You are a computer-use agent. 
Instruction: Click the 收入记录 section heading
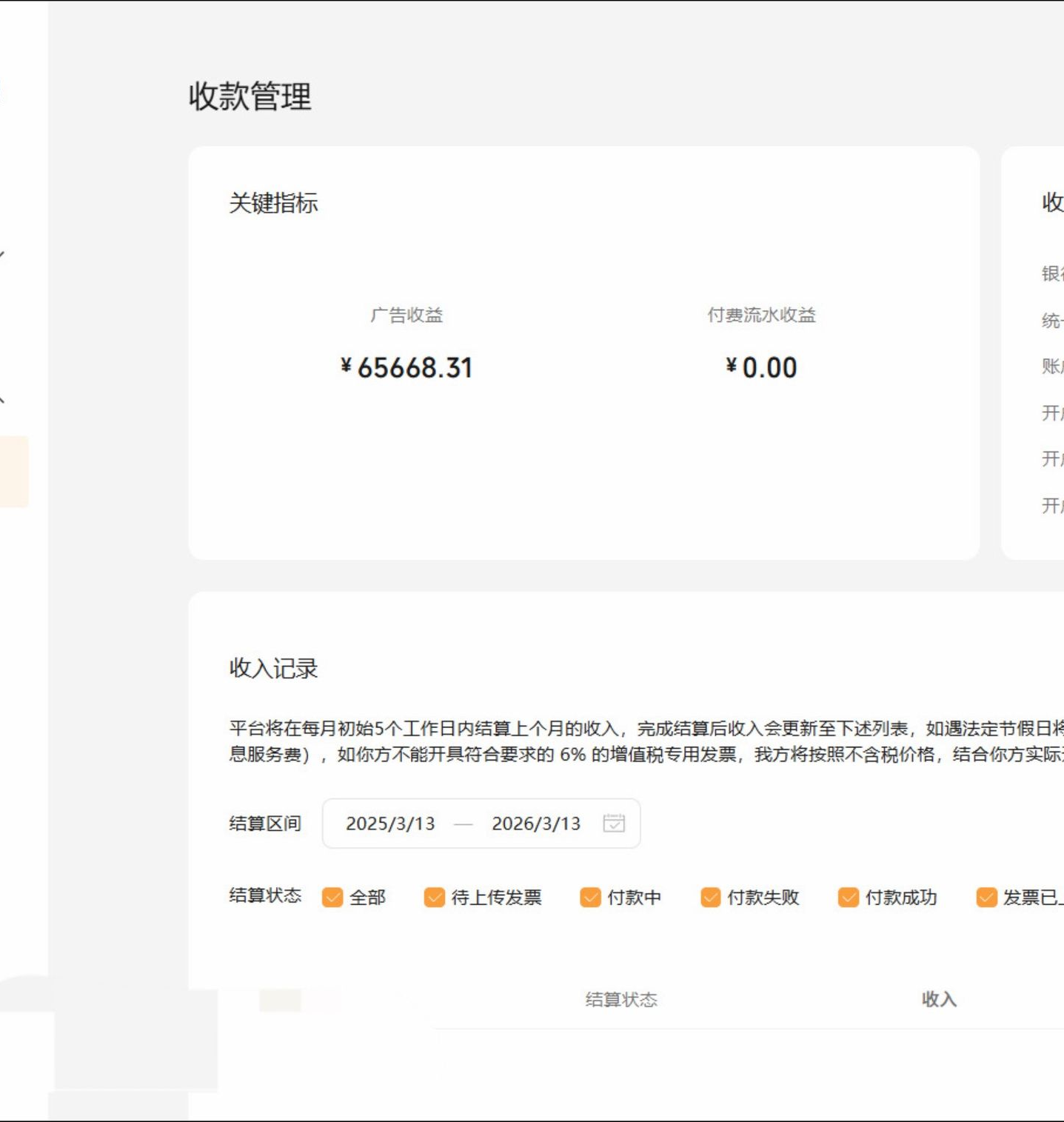click(273, 668)
